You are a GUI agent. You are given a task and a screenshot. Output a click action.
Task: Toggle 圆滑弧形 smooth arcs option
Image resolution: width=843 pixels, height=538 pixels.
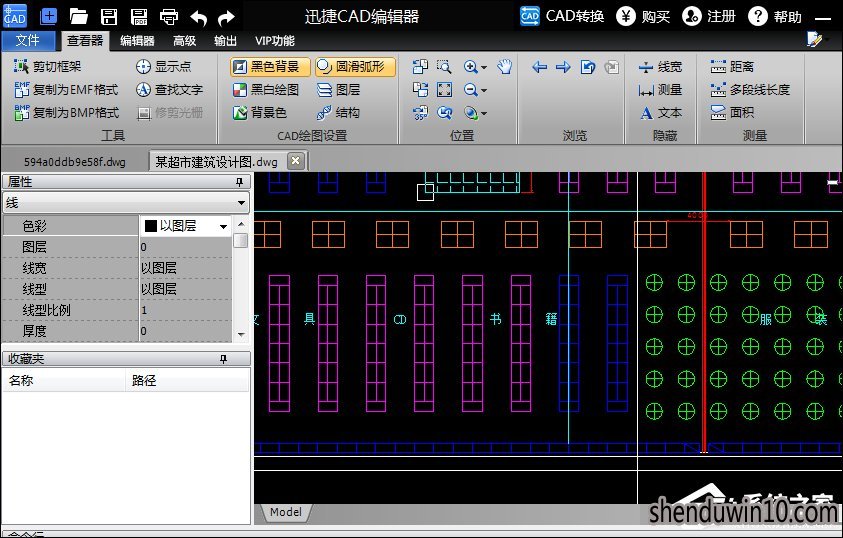tap(355, 67)
